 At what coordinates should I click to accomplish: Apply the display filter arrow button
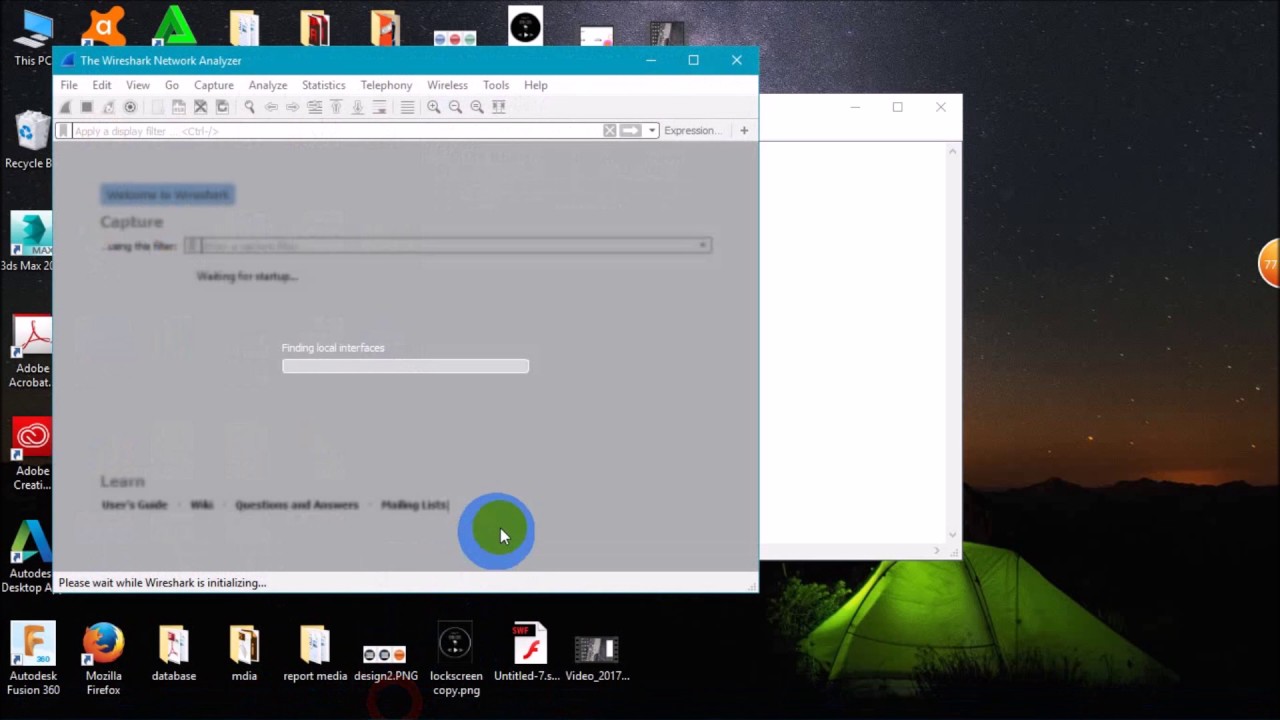tap(630, 131)
